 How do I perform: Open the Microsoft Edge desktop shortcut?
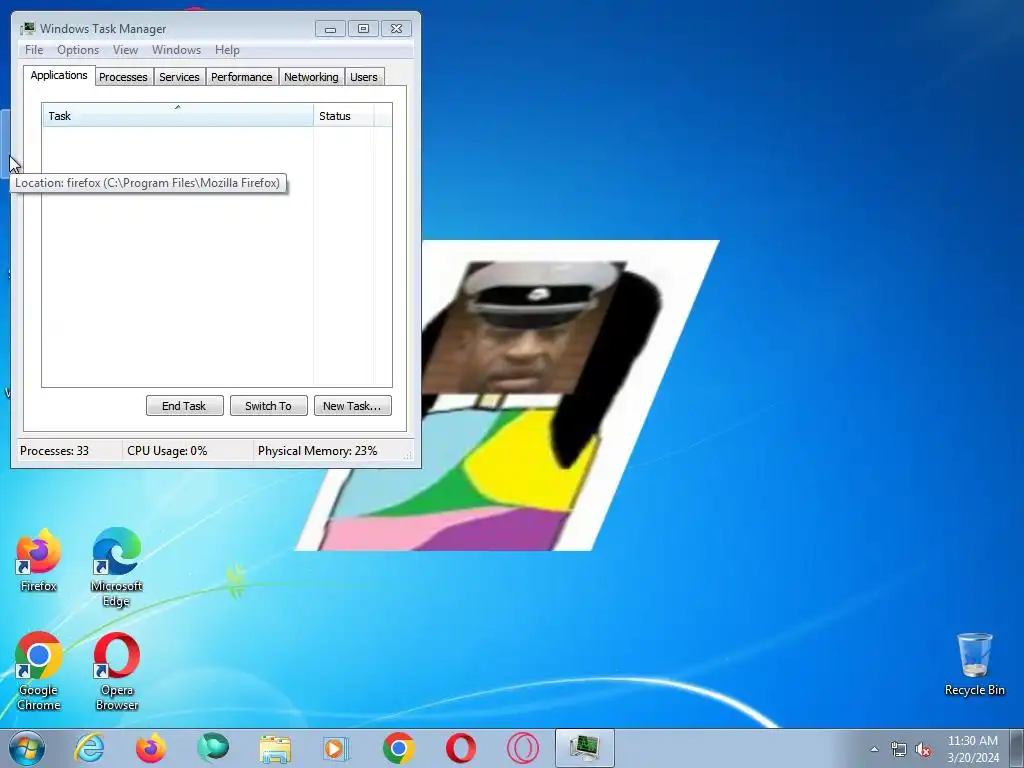(x=116, y=567)
